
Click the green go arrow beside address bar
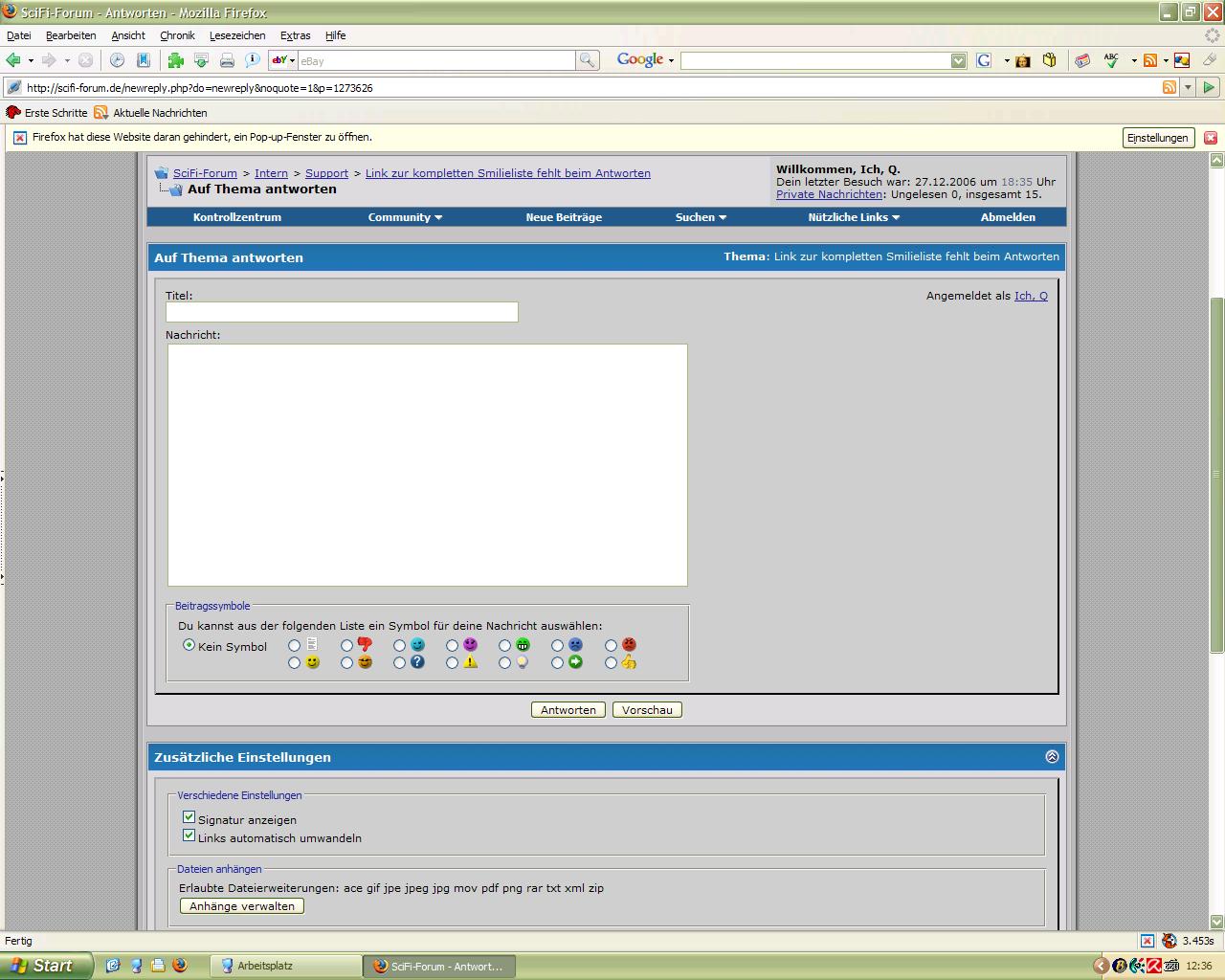1209,87
